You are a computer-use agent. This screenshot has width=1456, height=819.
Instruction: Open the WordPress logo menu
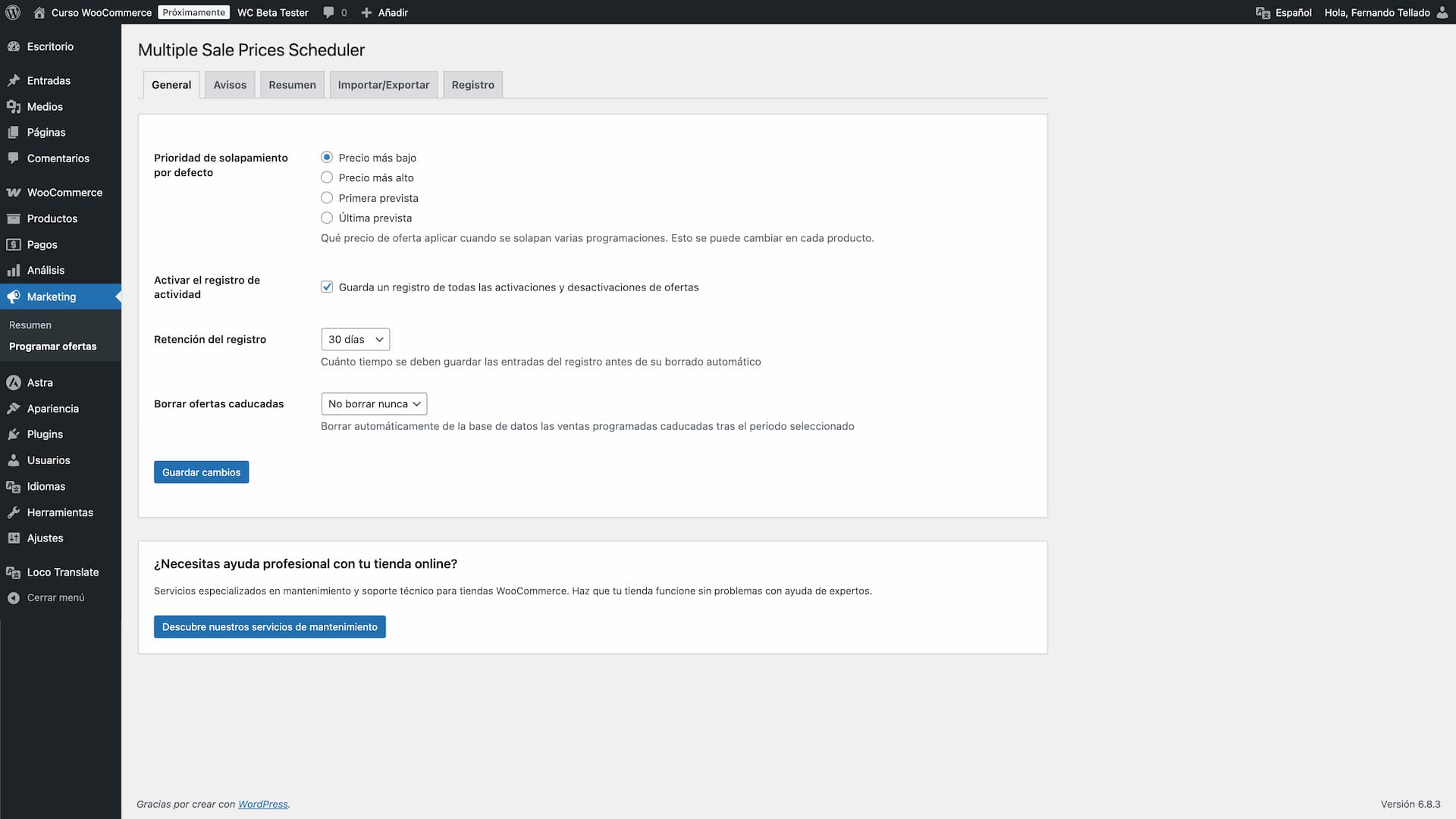point(13,12)
